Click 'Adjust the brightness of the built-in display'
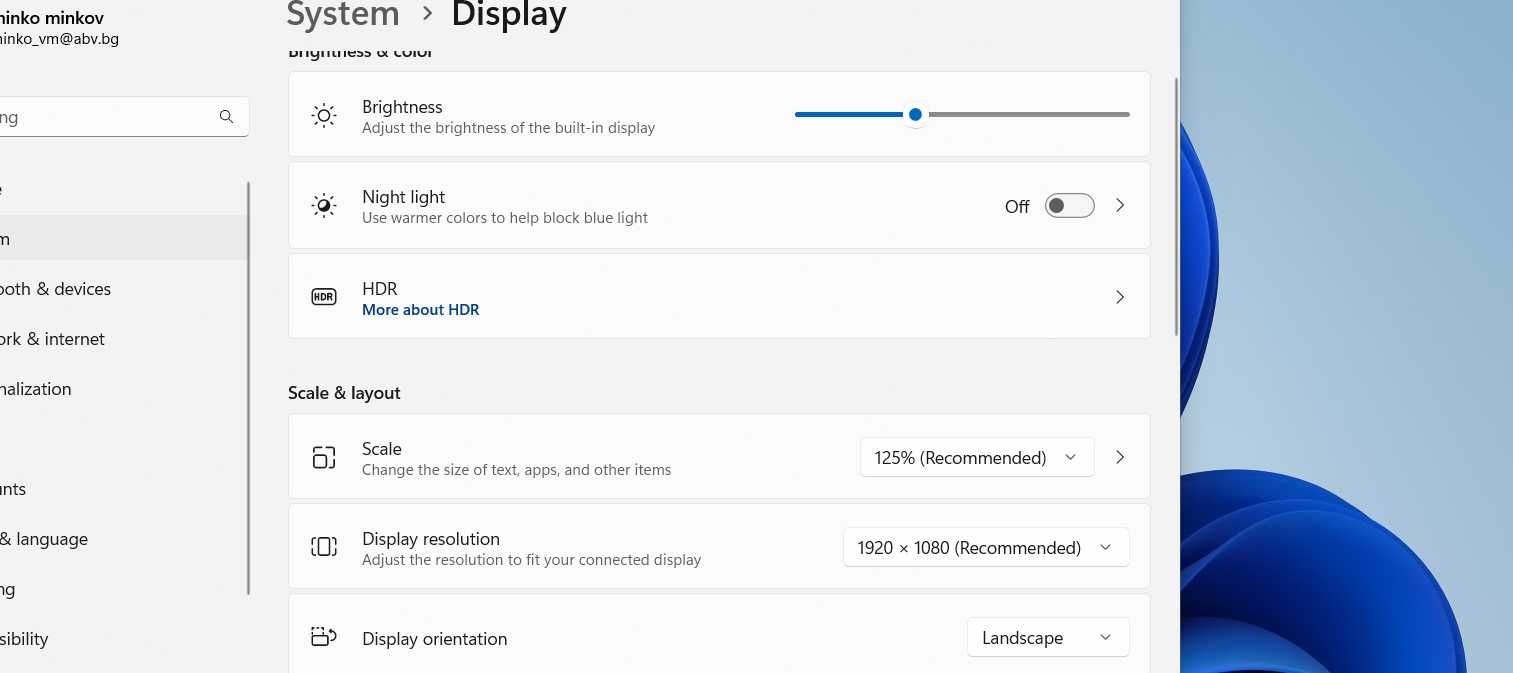Viewport: 1513px width, 673px height. [508, 128]
